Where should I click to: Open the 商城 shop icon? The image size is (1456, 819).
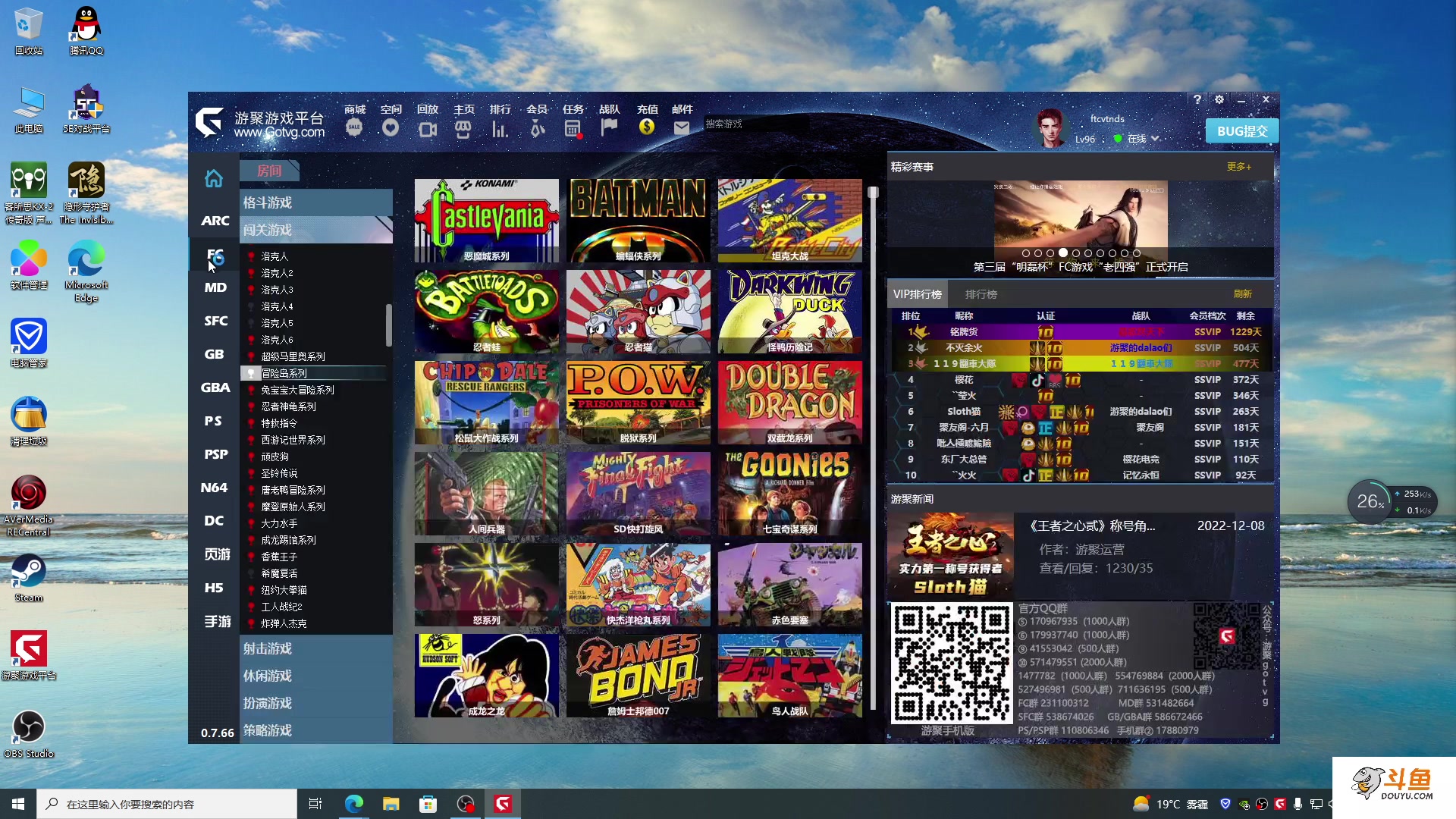point(354,127)
